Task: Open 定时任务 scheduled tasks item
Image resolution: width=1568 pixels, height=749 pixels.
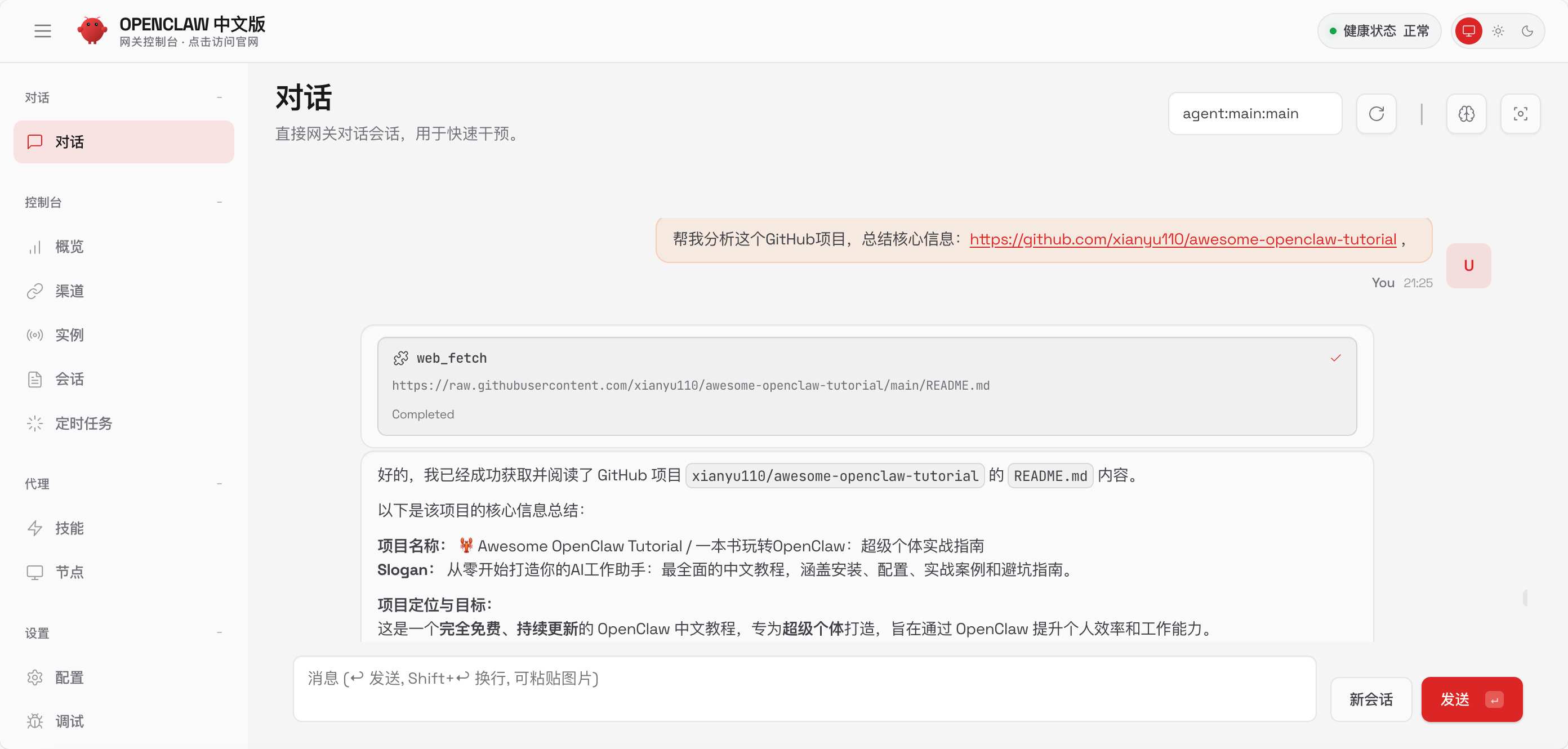Action: click(83, 423)
